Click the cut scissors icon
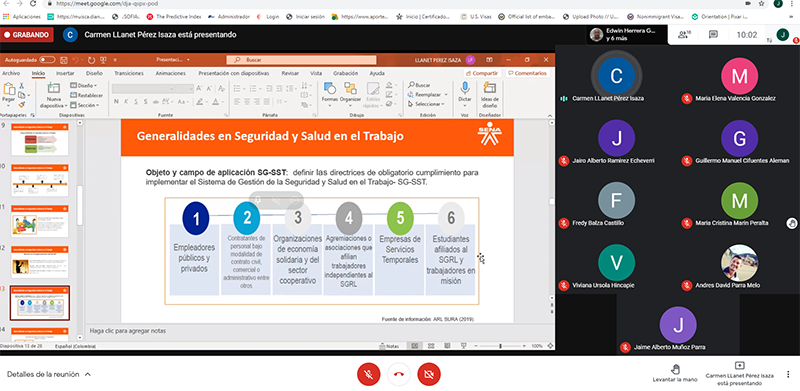Viewport: 800px width, 391px height. (21, 86)
